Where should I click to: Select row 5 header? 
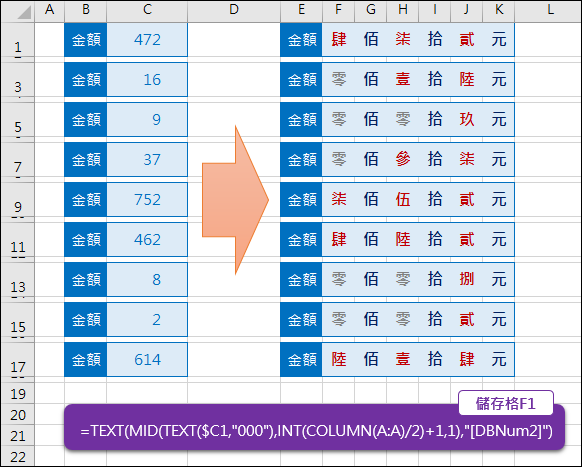coord(18,120)
